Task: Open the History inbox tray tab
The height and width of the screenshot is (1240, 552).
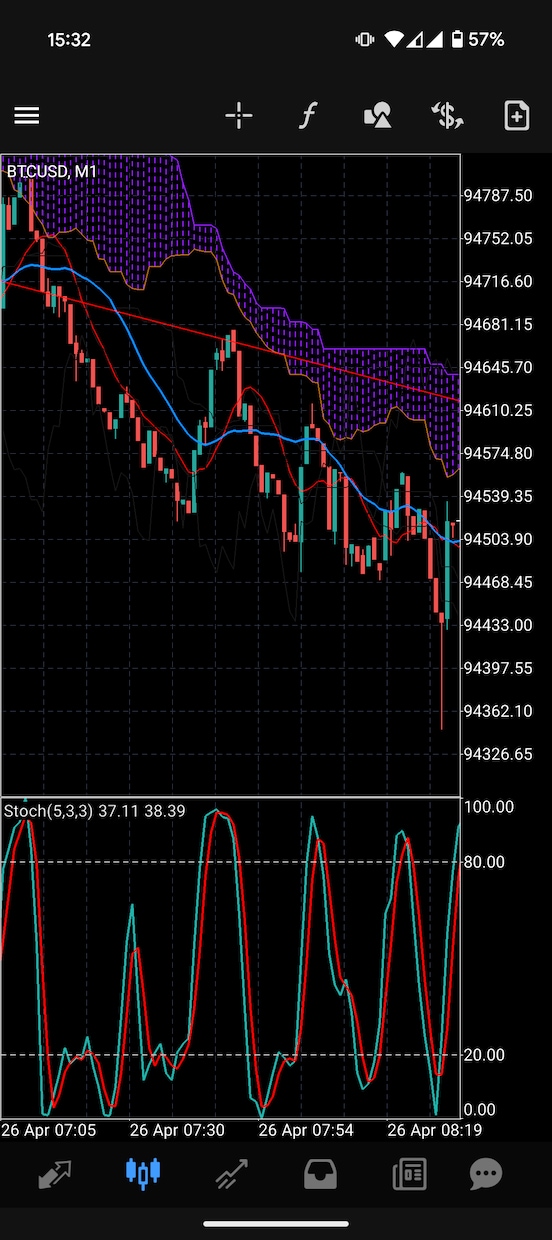Action: click(320, 1173)
